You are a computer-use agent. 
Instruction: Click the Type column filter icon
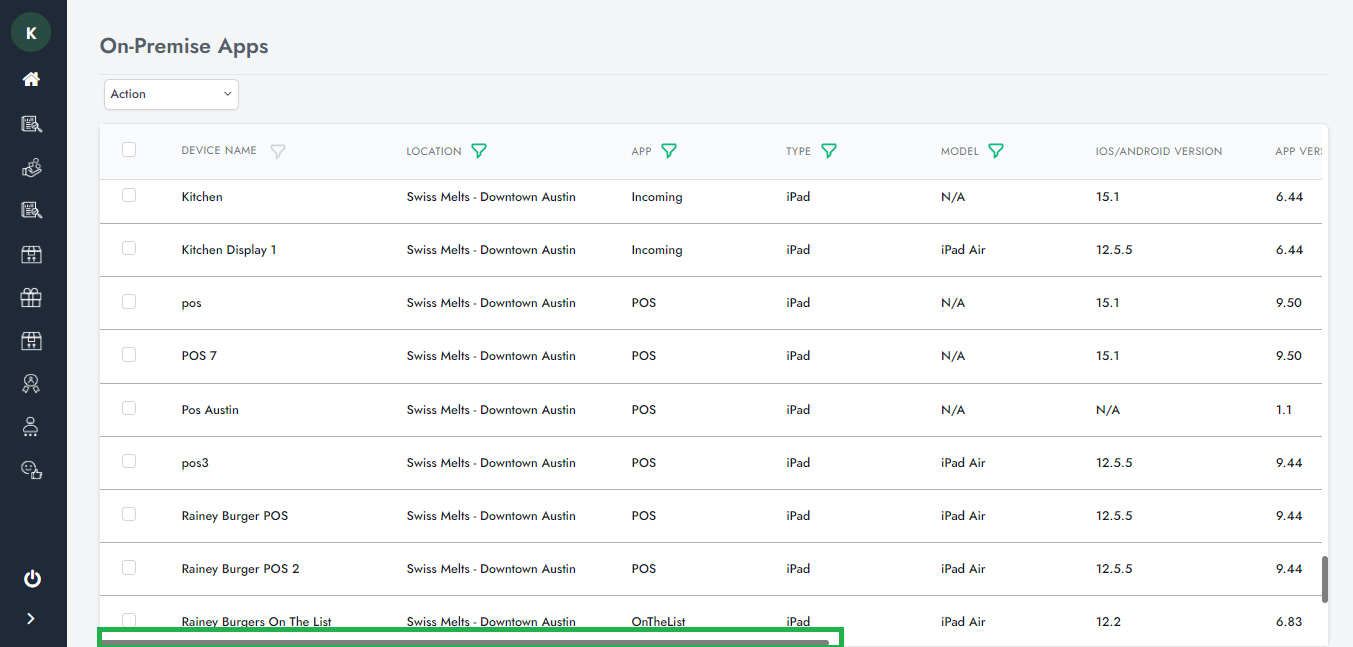pyautogui.click(x=829, y=151)
